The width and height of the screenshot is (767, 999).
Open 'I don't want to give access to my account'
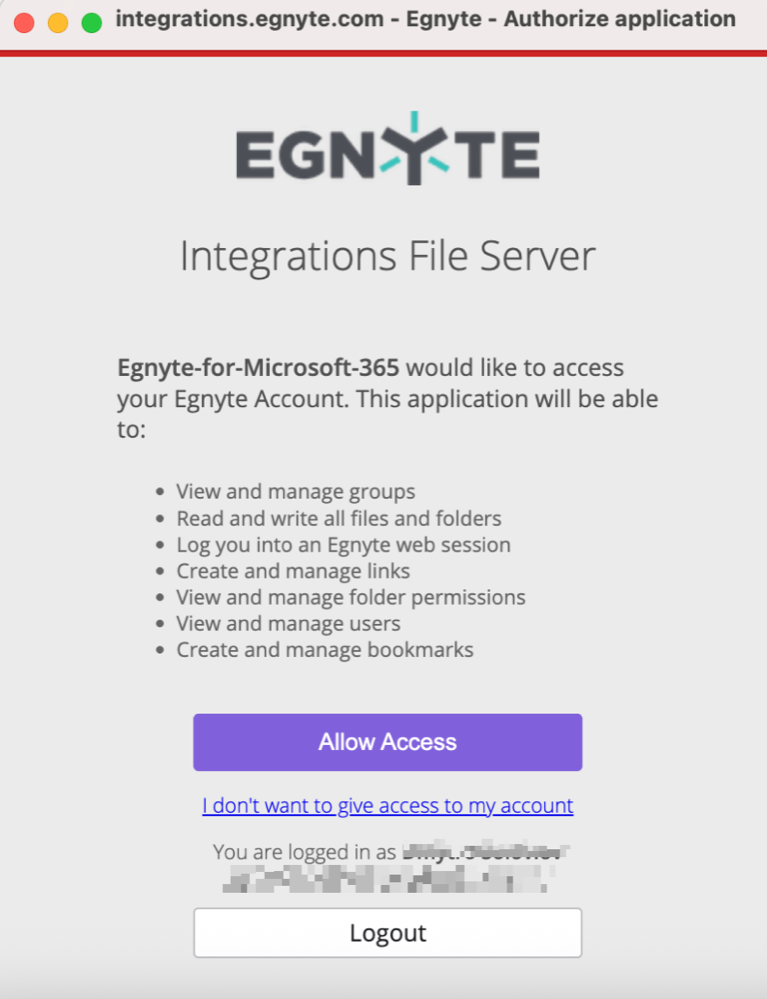[x=387, y=806]
